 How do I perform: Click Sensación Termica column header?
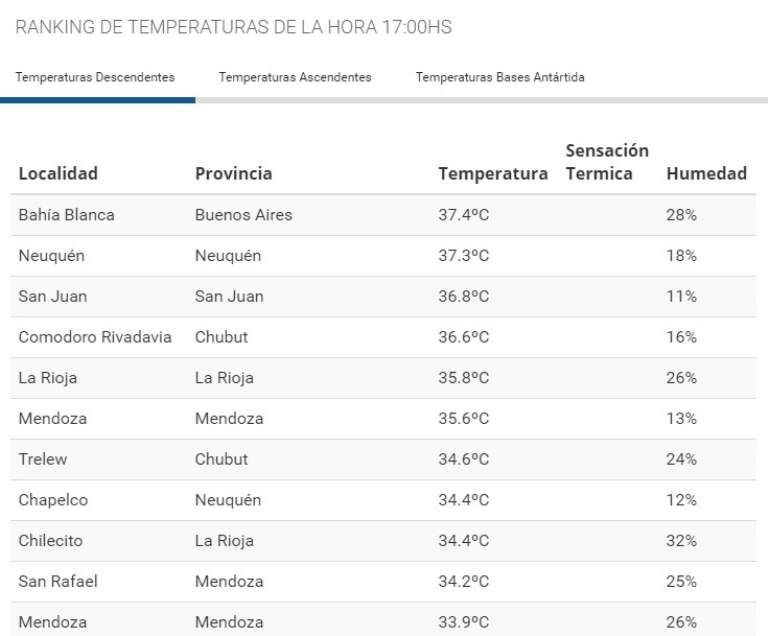607,162
